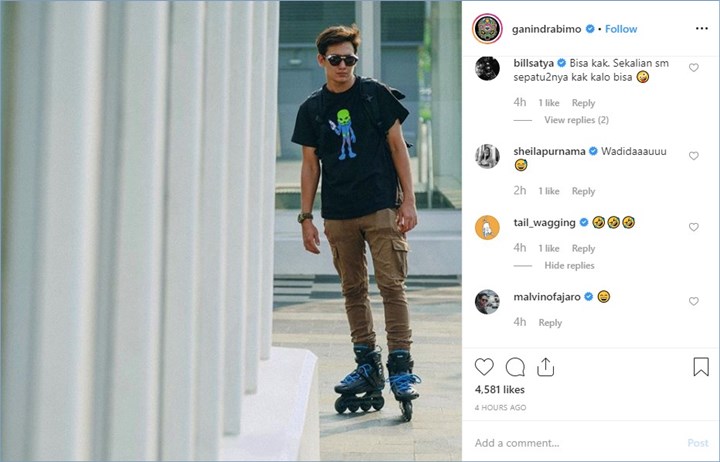The image size is (720, 462).
Task: Open tail_wagging's profile picture
Action: 487,226
